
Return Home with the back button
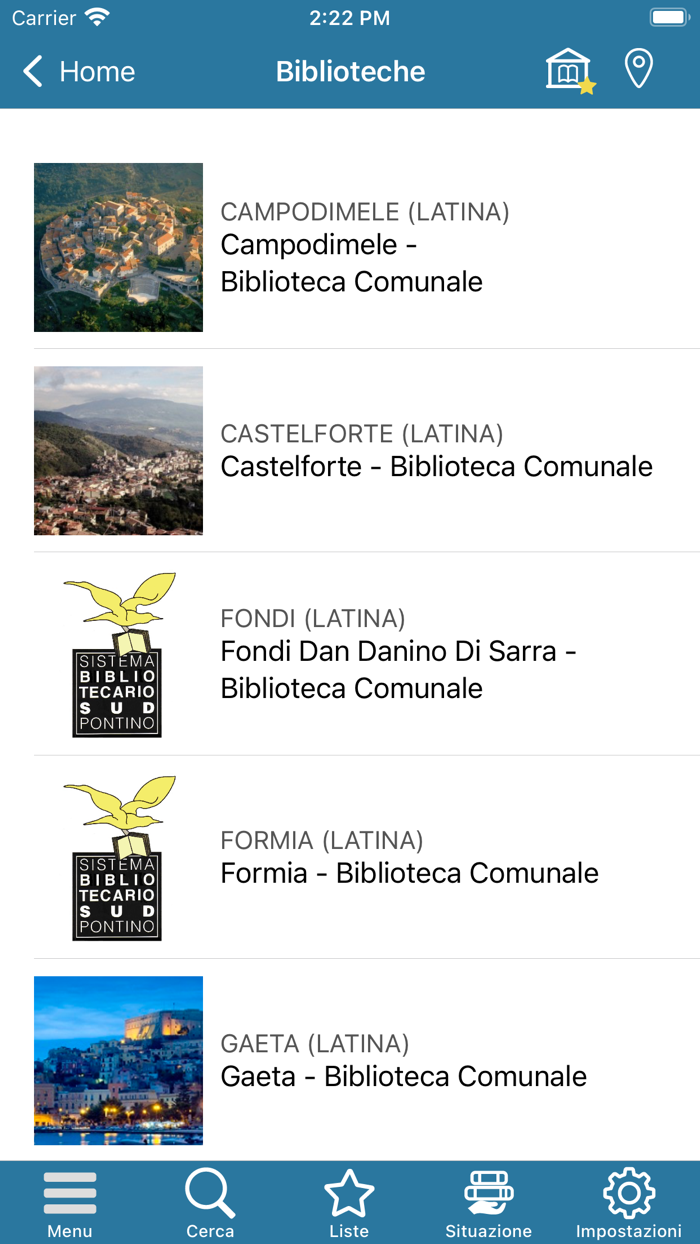(77, 71)
